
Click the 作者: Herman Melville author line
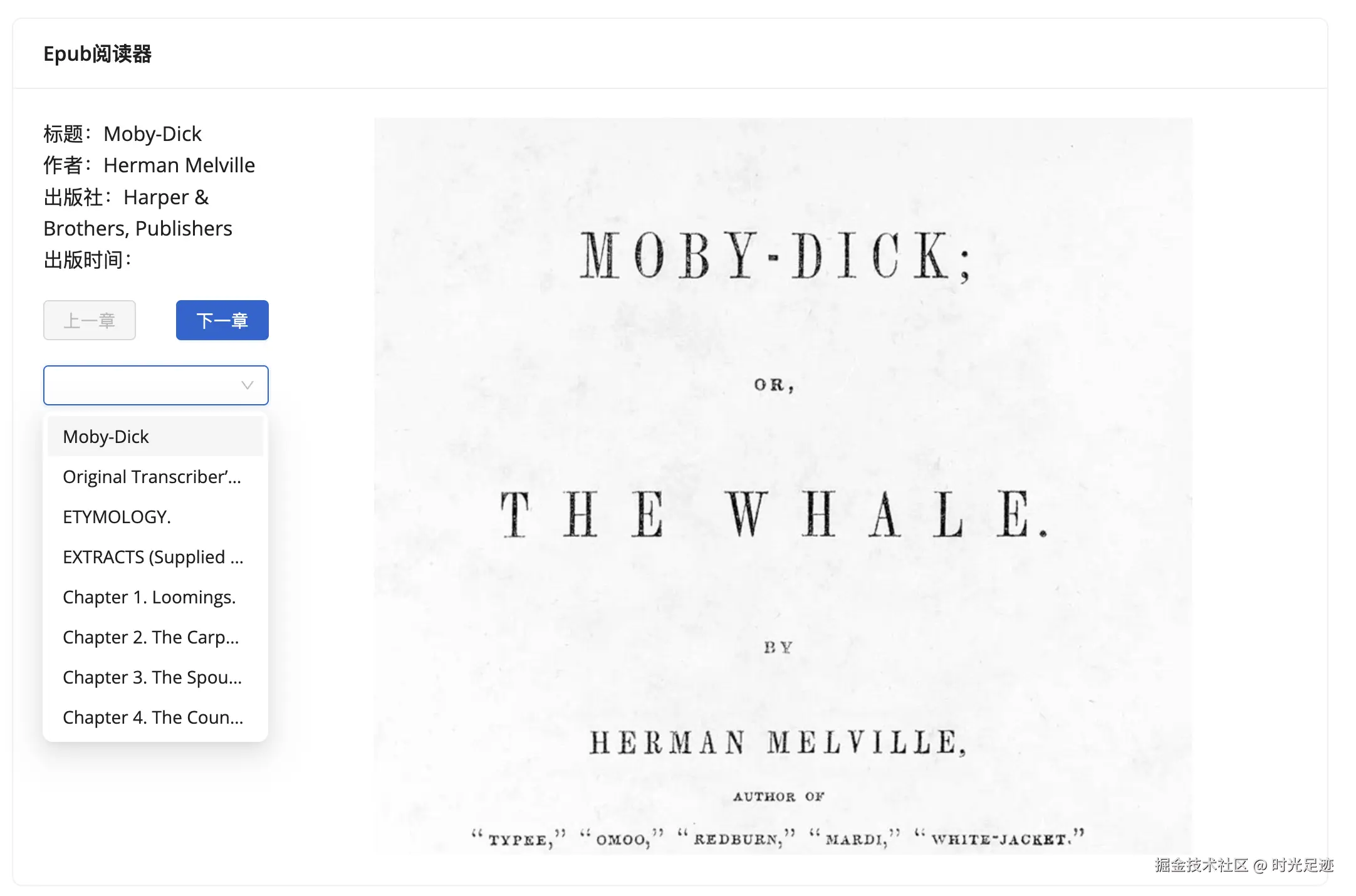(149, 165)
